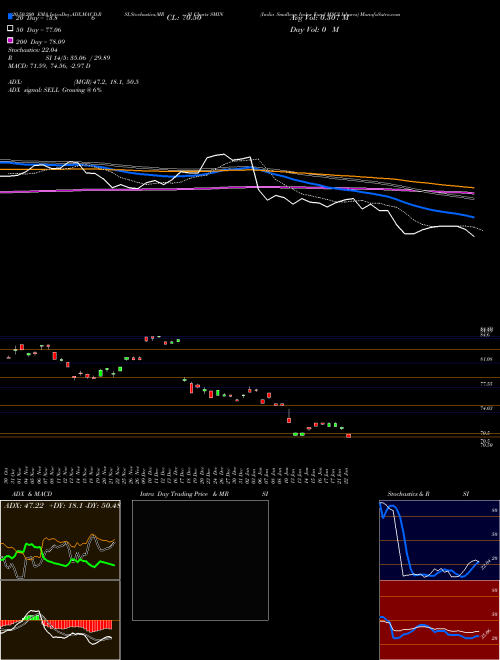
Task: Click the RSI 14/3 values line
Action: [x=59, y=58]
